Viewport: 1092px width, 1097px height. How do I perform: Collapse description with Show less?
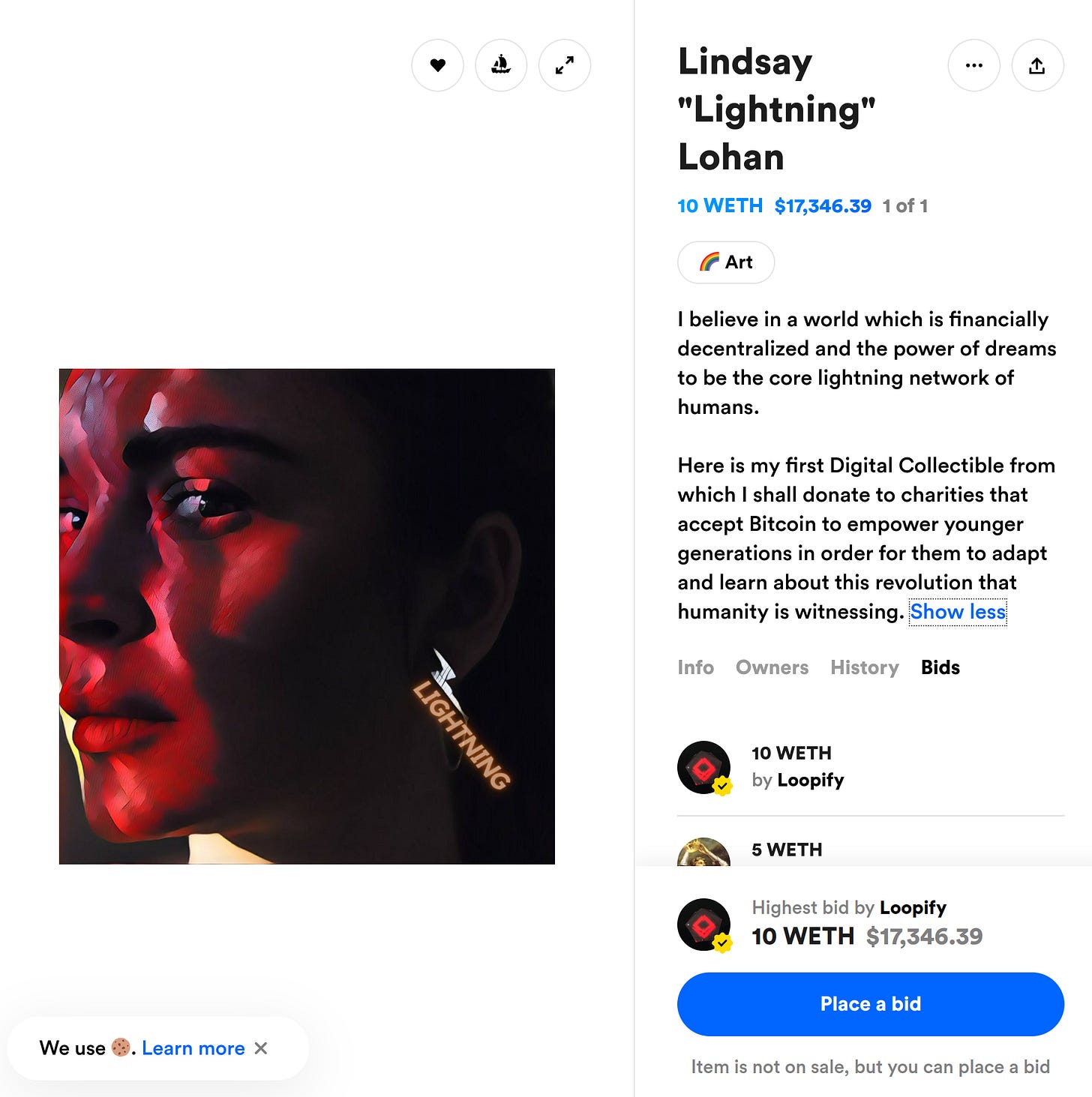coord(958,612)
